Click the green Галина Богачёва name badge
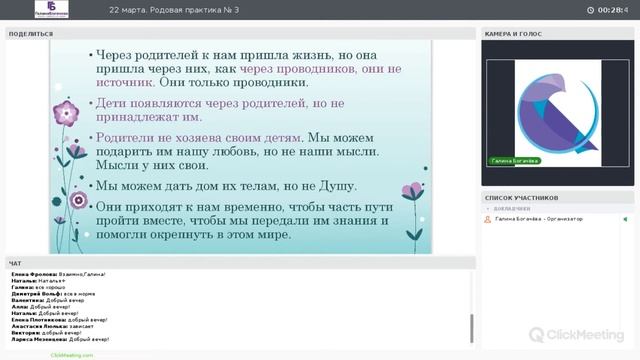This screenshot has width=640, height=360. tap(514, 161)
